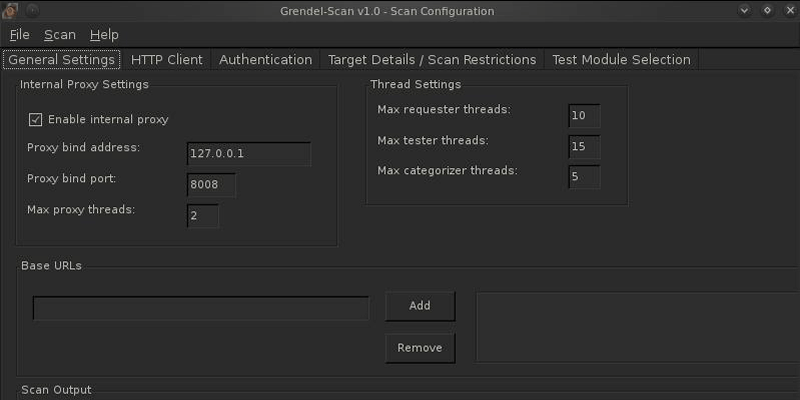This screenshot has height=400, width=800.
Task: Switch to the Authentication tab
Action: (265, 60)
